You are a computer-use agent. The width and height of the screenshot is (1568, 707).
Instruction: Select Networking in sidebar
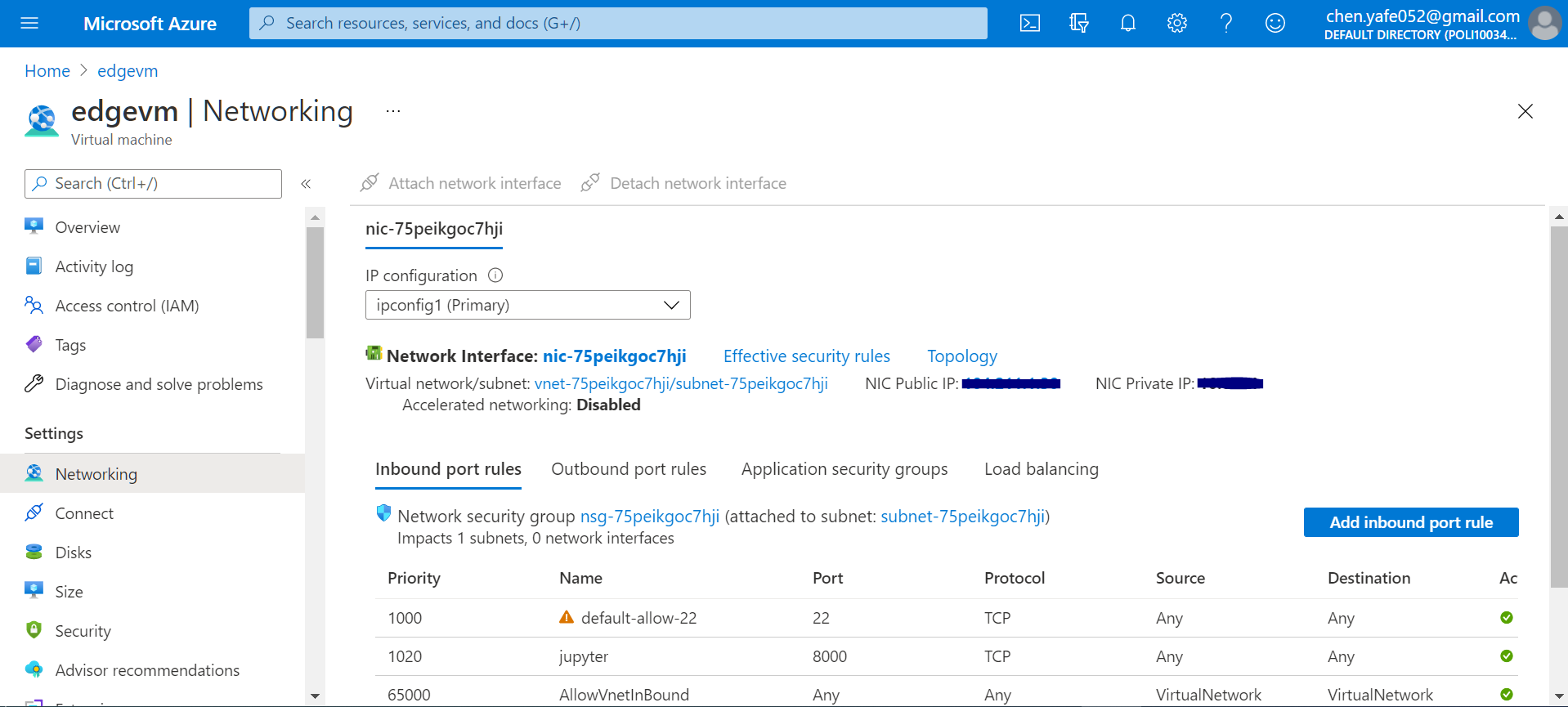point(153,474)
